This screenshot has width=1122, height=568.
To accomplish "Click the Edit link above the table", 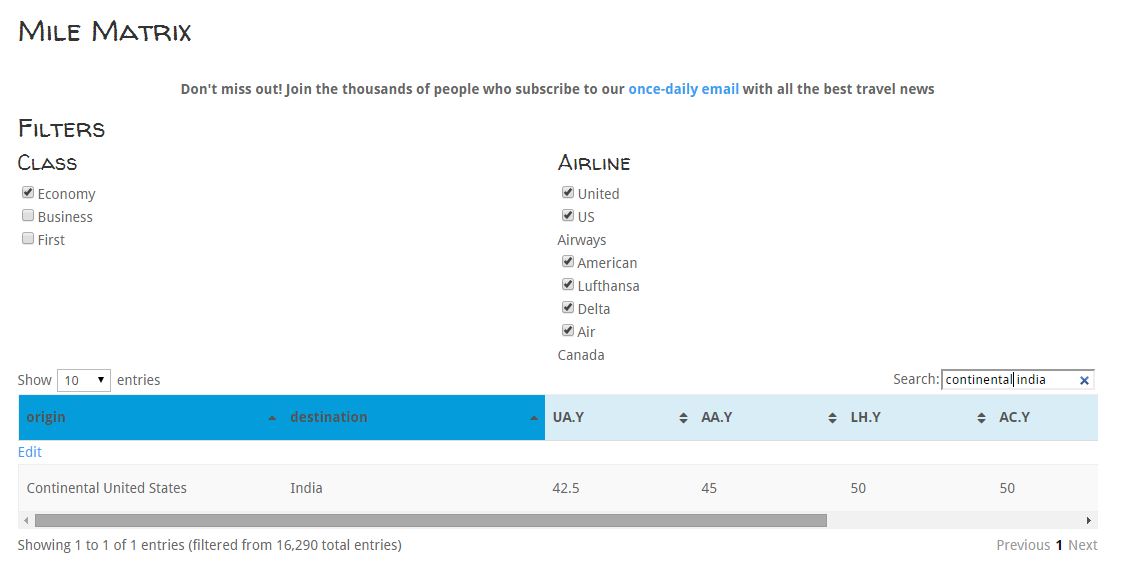I will [x=30, y=452].
